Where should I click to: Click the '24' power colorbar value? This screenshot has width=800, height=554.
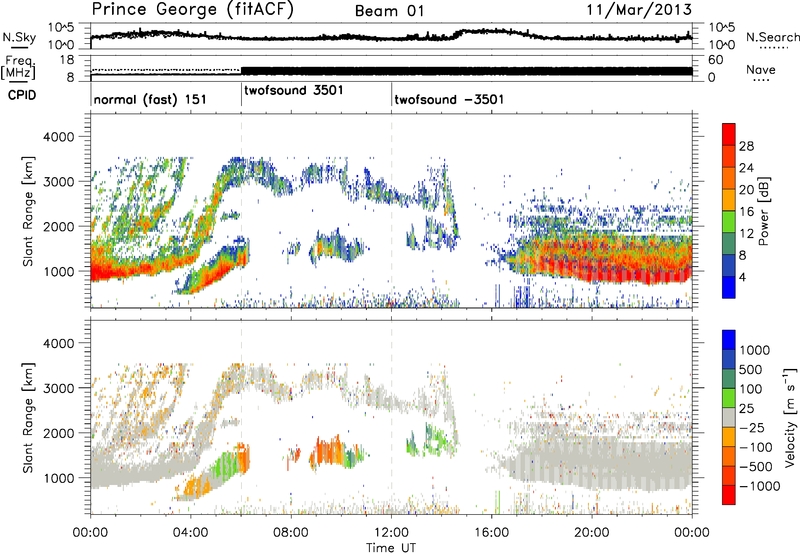pyautogui.click(x=746, y=168)
